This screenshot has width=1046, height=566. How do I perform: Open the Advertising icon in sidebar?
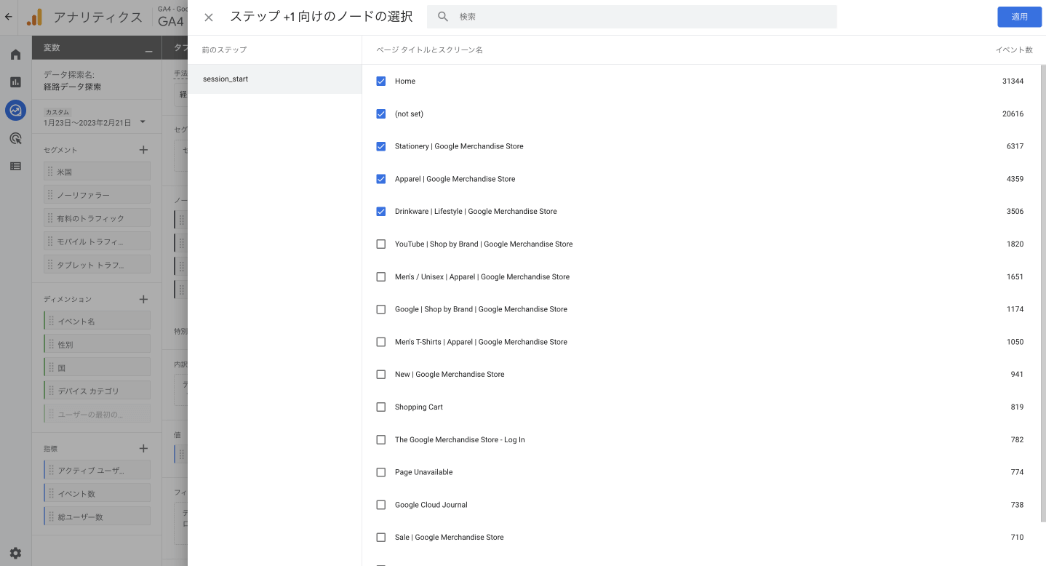click(15, 138)
